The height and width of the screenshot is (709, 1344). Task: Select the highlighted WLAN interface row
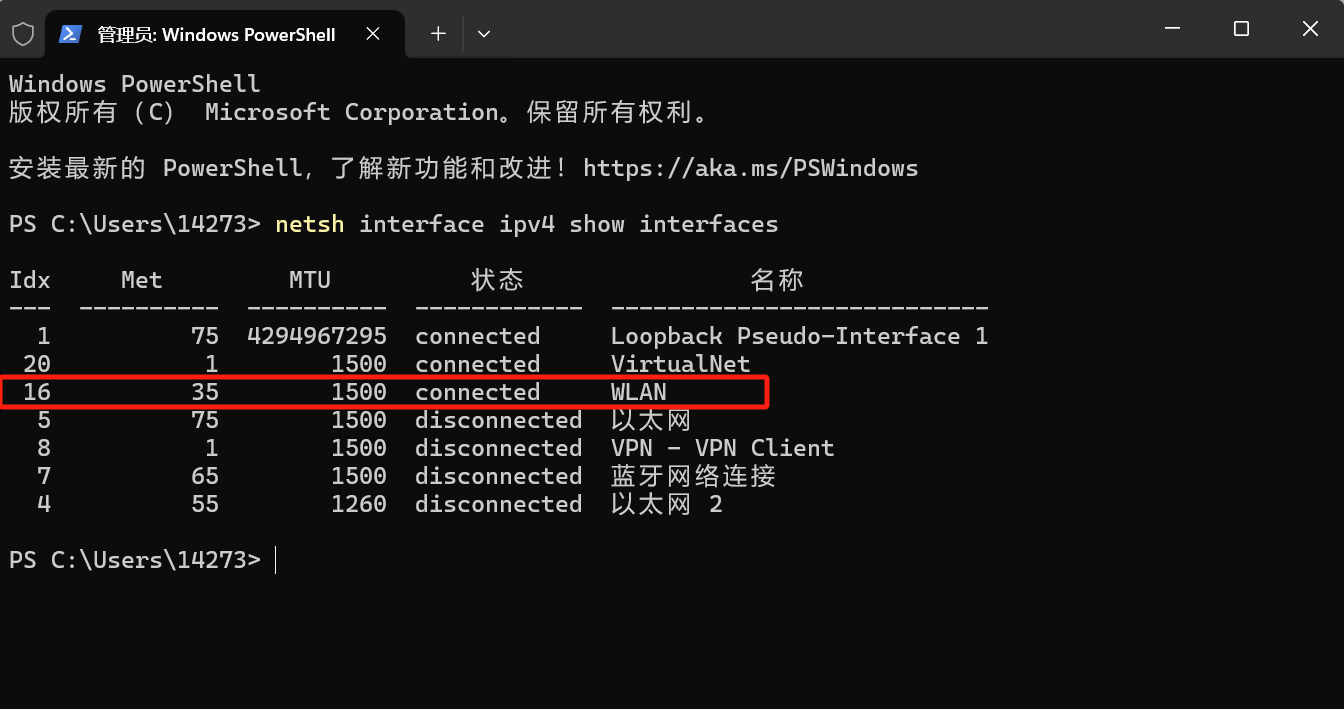(x=385, y=392)
